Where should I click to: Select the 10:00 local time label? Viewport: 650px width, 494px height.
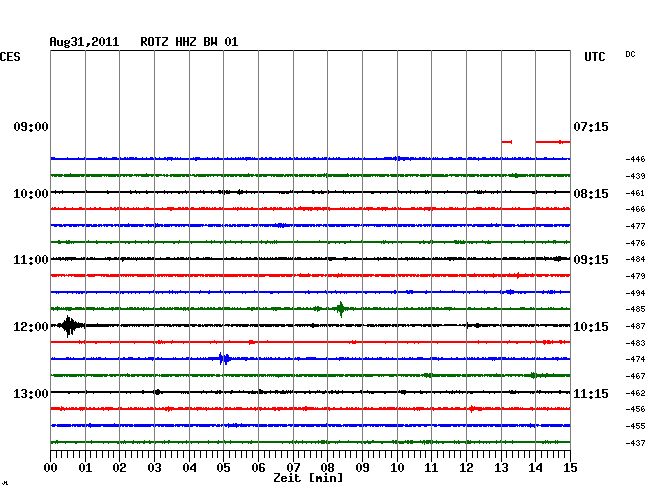click(x=31, y=194)
